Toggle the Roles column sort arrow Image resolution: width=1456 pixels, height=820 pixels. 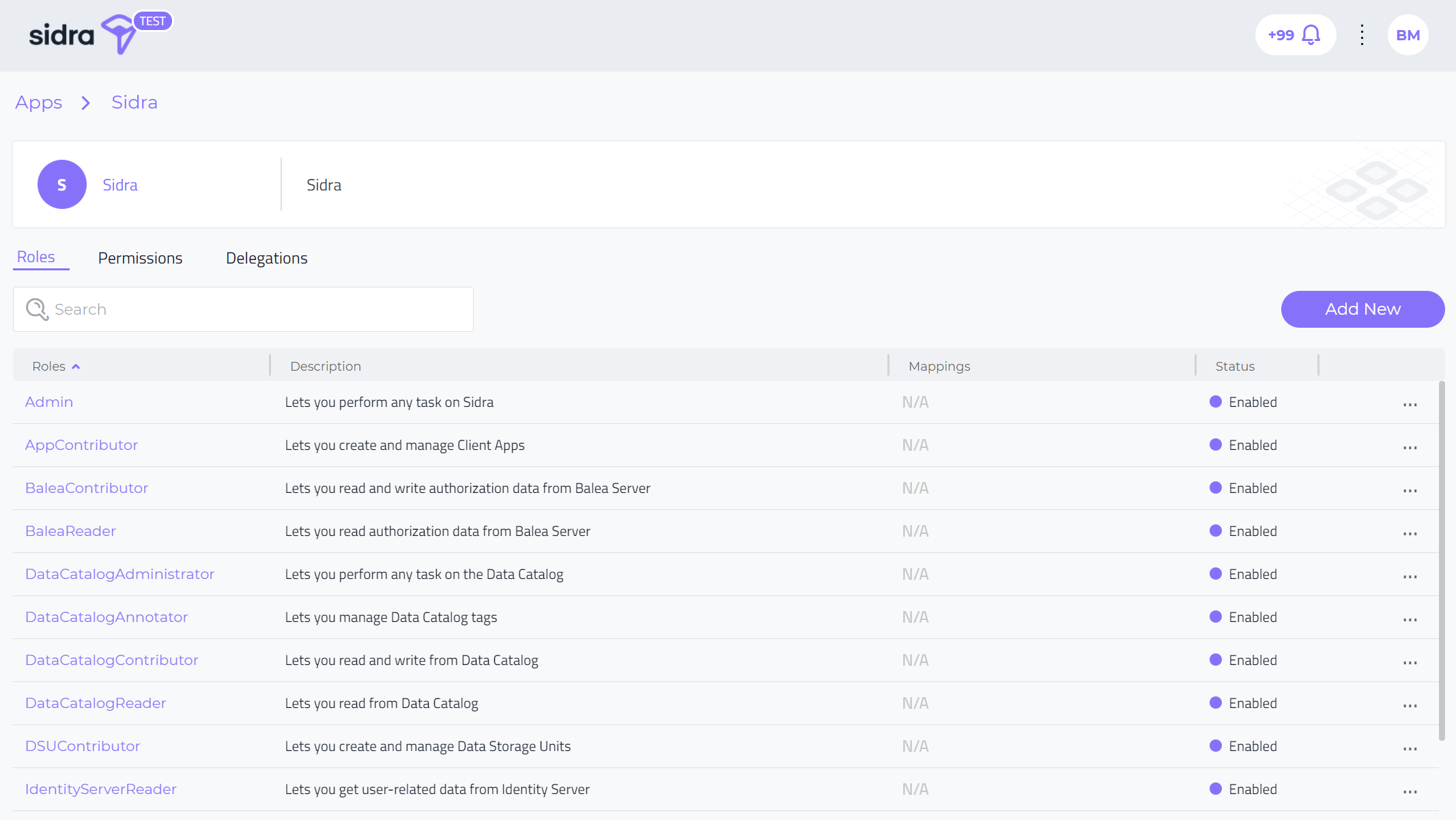click(x=76, y=365)
